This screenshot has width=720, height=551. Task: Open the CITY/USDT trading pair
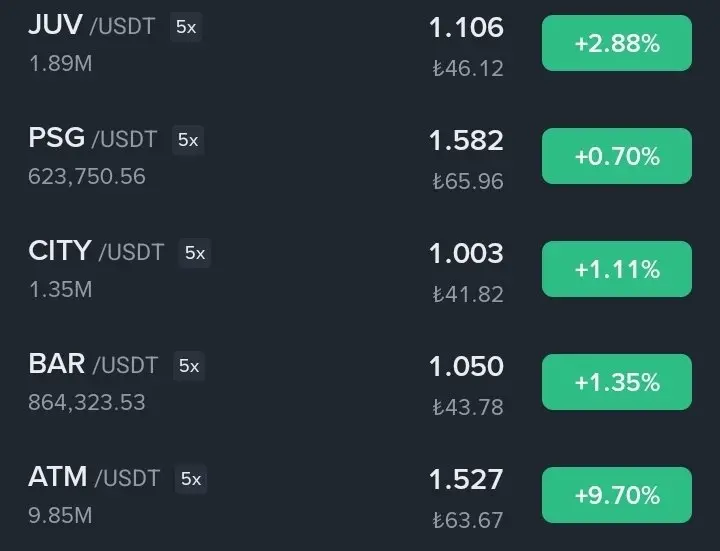(360, 269)
